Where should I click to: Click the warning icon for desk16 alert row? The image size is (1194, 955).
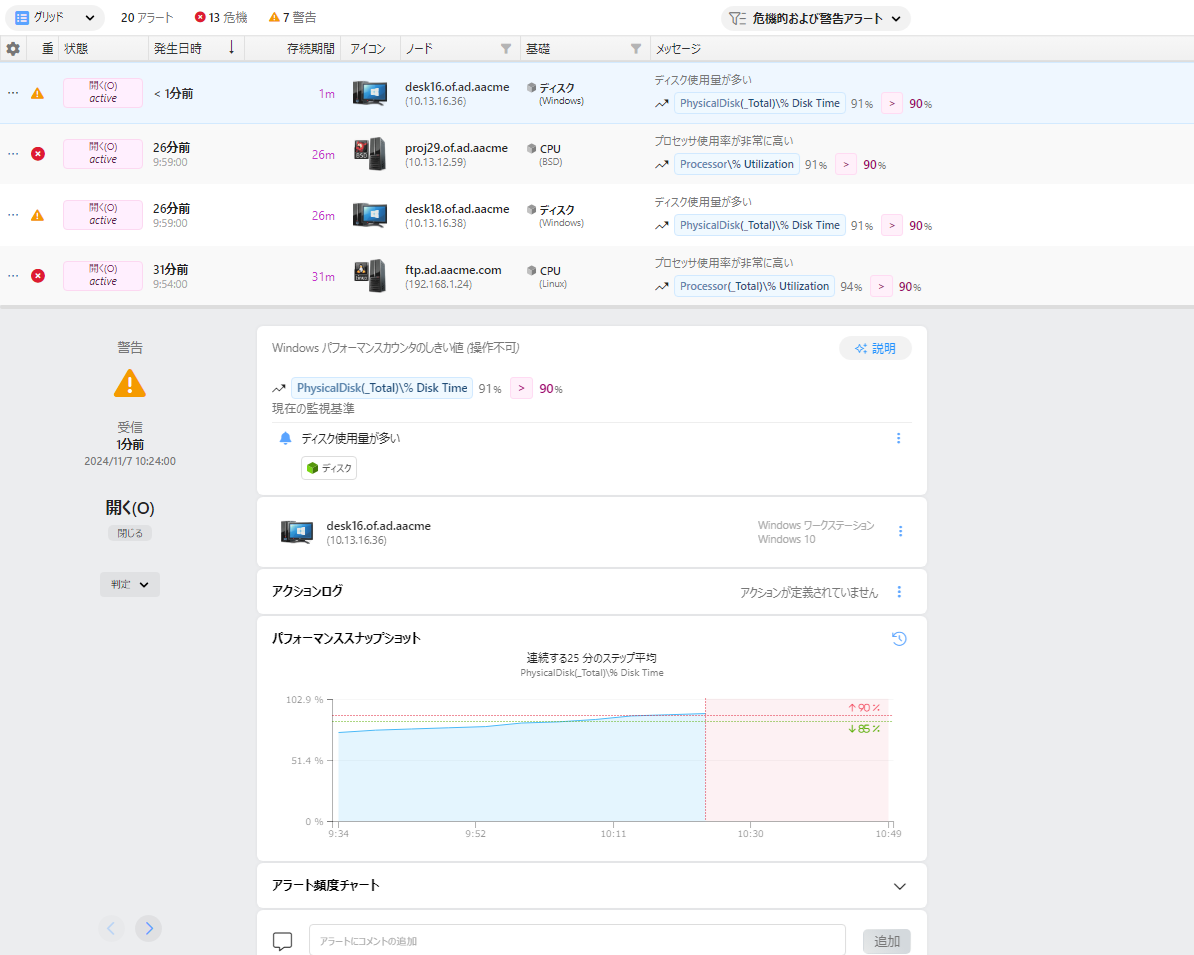tap(37, 94)
